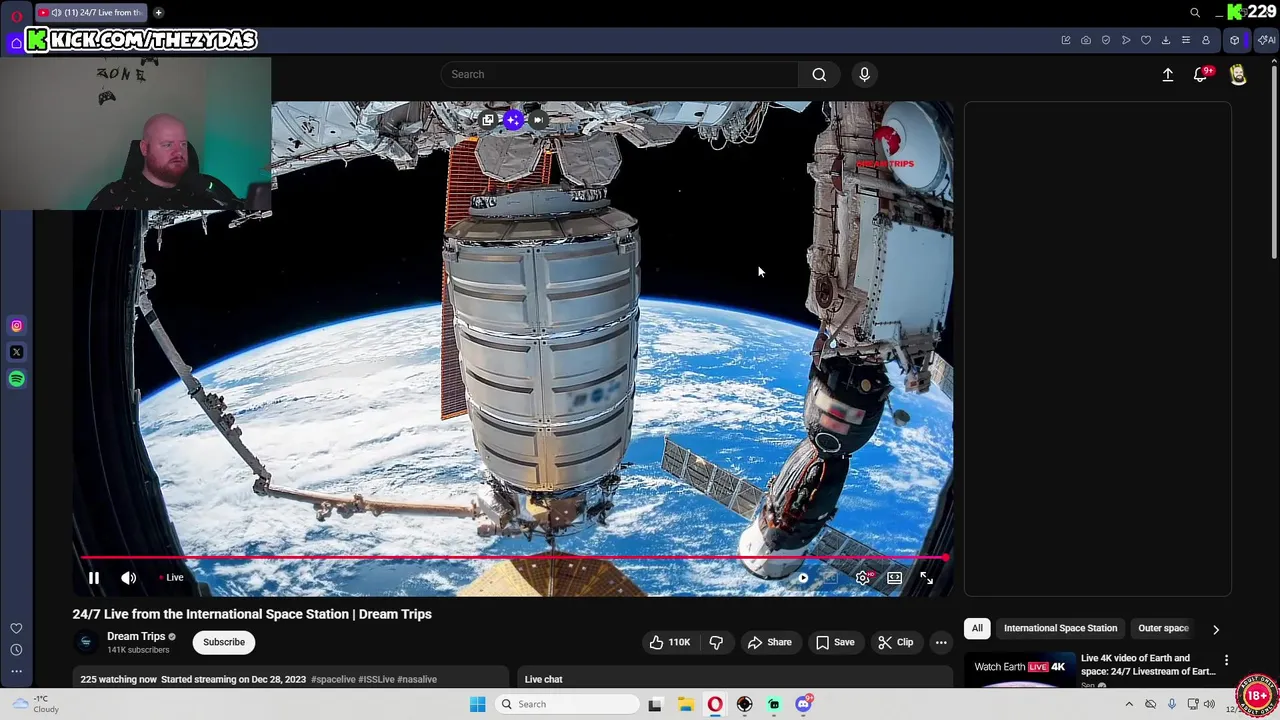Show more filter chips with right chevron

point(1216,629)
